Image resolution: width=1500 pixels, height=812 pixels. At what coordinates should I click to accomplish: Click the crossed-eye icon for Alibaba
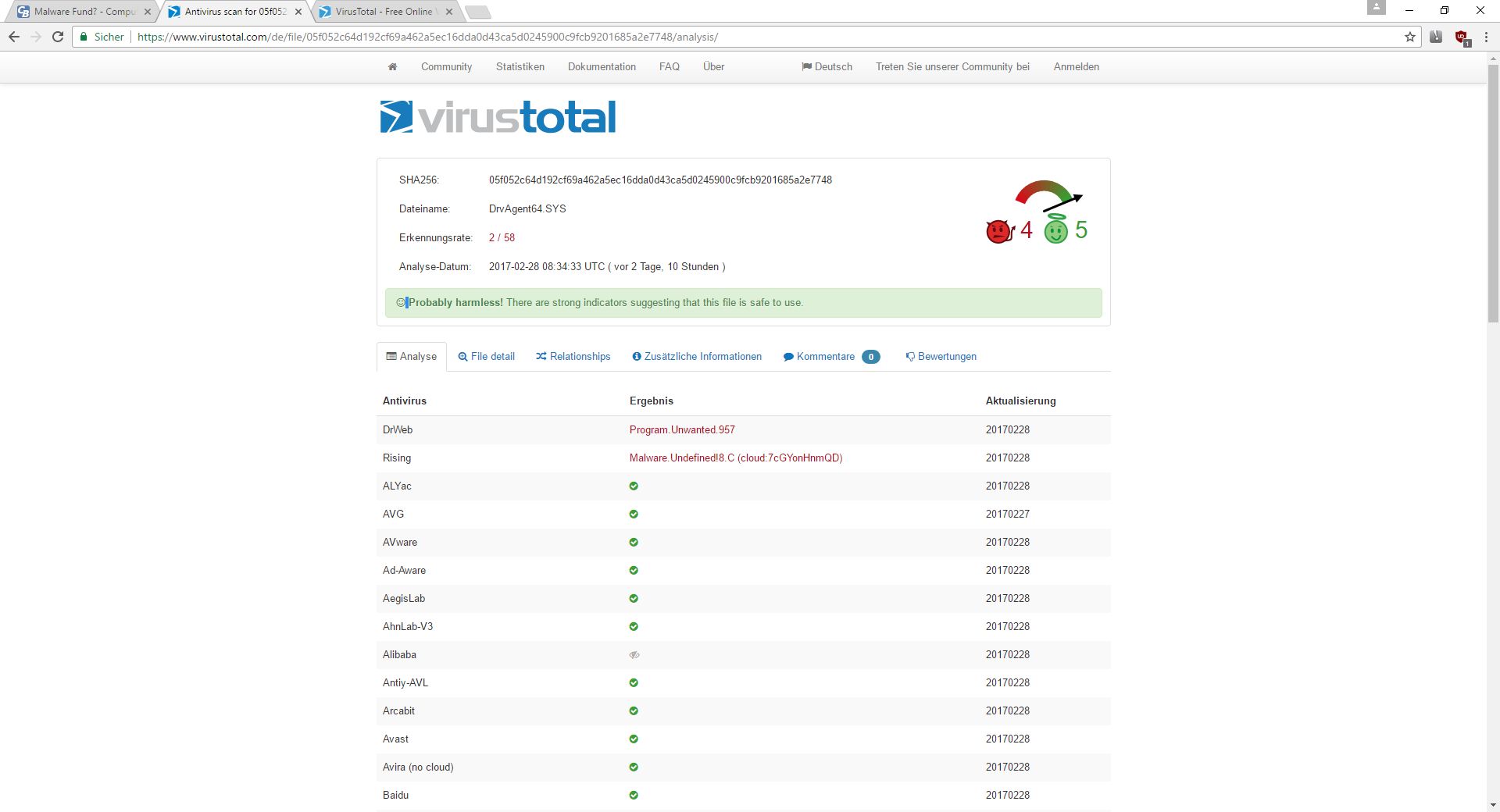click(634, 654)
